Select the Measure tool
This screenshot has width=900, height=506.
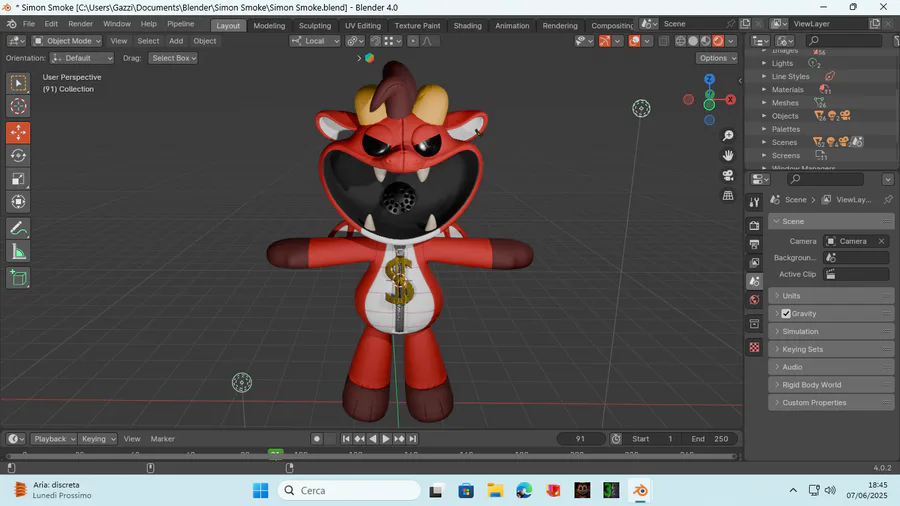coord(18,251)
